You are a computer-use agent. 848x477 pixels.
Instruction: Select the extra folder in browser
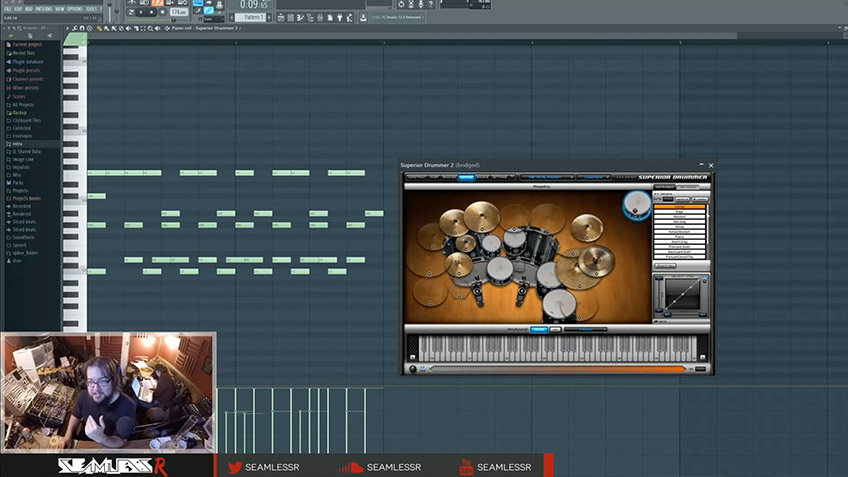click(x=17, y=144)
